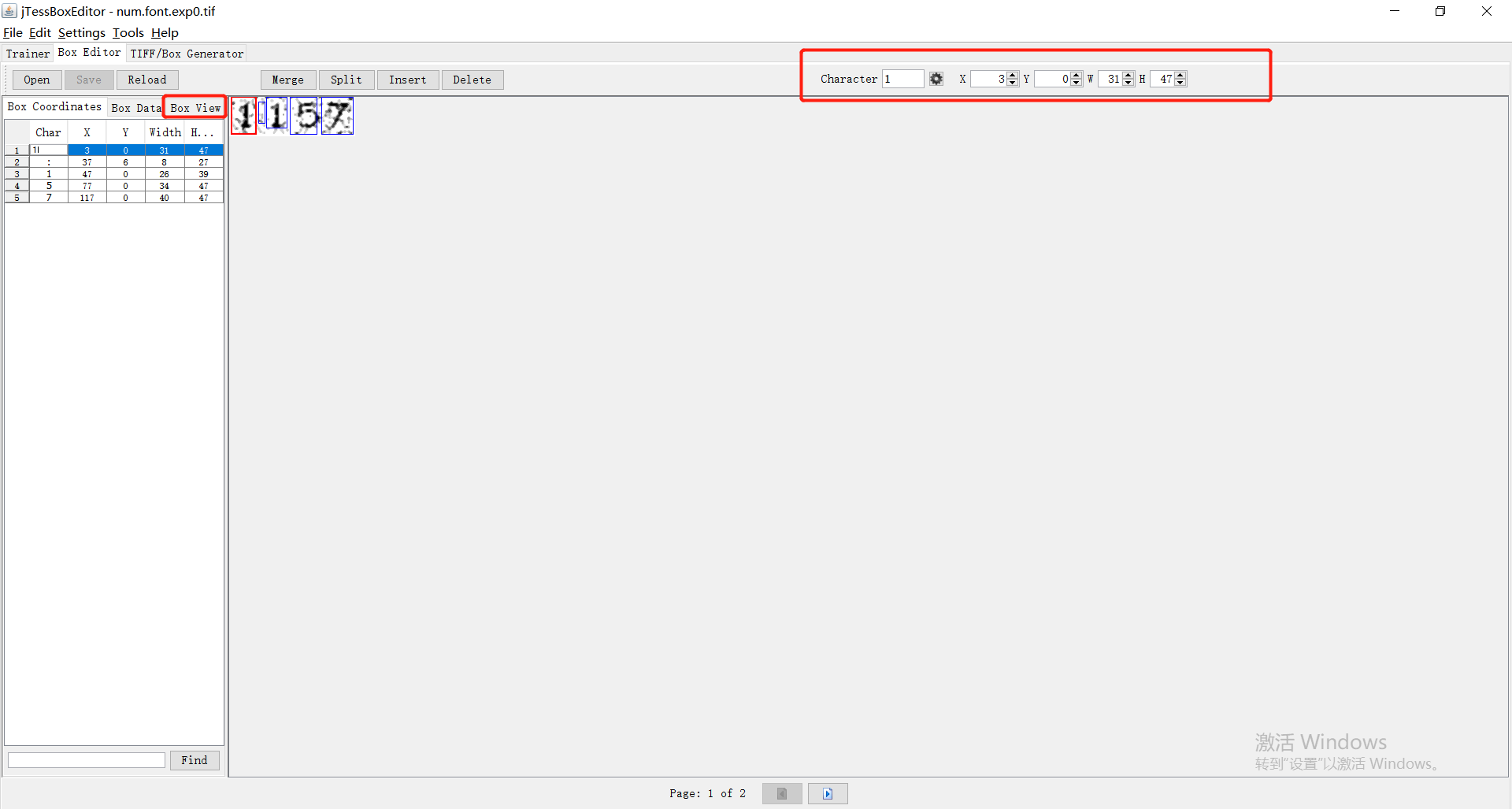Focus the Y coordinate value field

[1052, 79]
